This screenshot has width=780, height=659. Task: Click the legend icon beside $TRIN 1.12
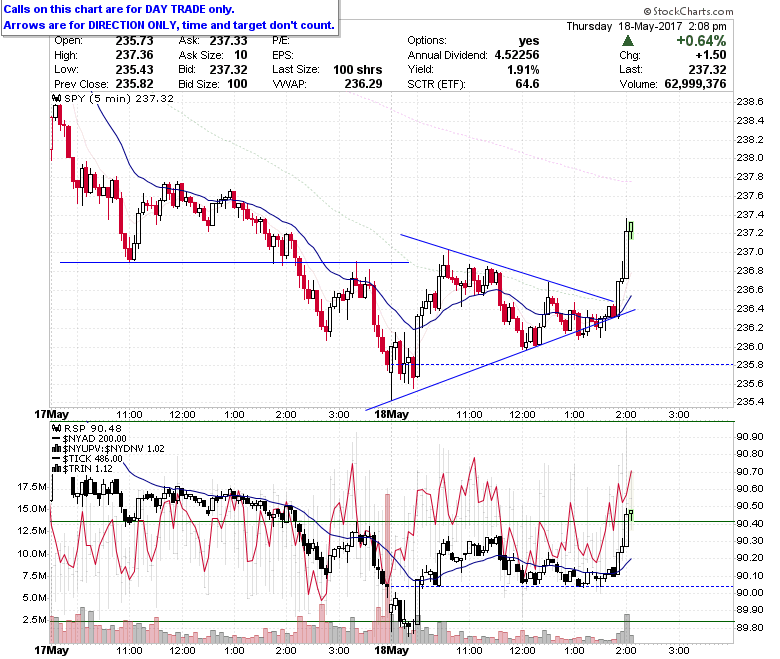[x=57, y=469]
